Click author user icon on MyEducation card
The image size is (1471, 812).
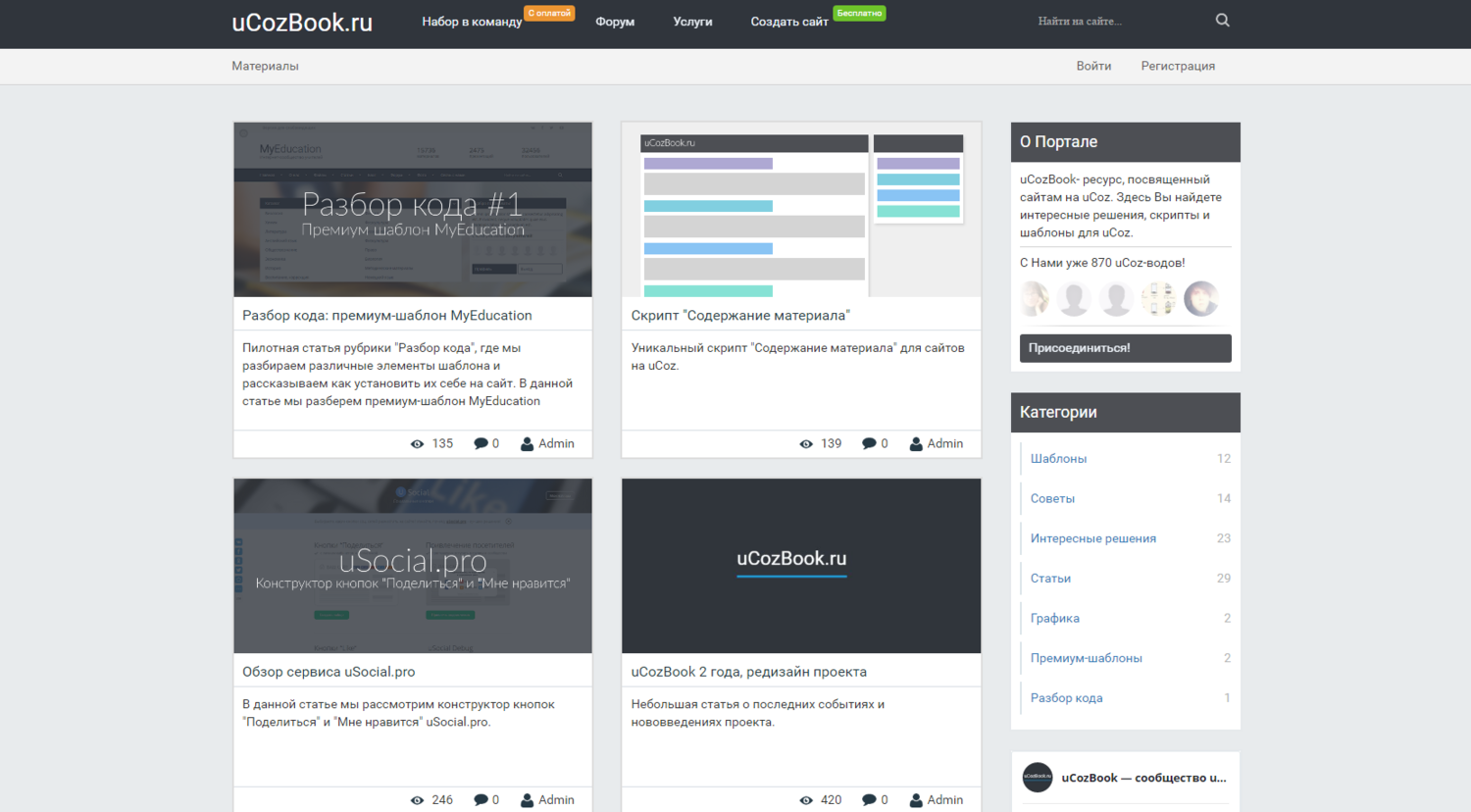pyautogui.click(x=527, y=443)
